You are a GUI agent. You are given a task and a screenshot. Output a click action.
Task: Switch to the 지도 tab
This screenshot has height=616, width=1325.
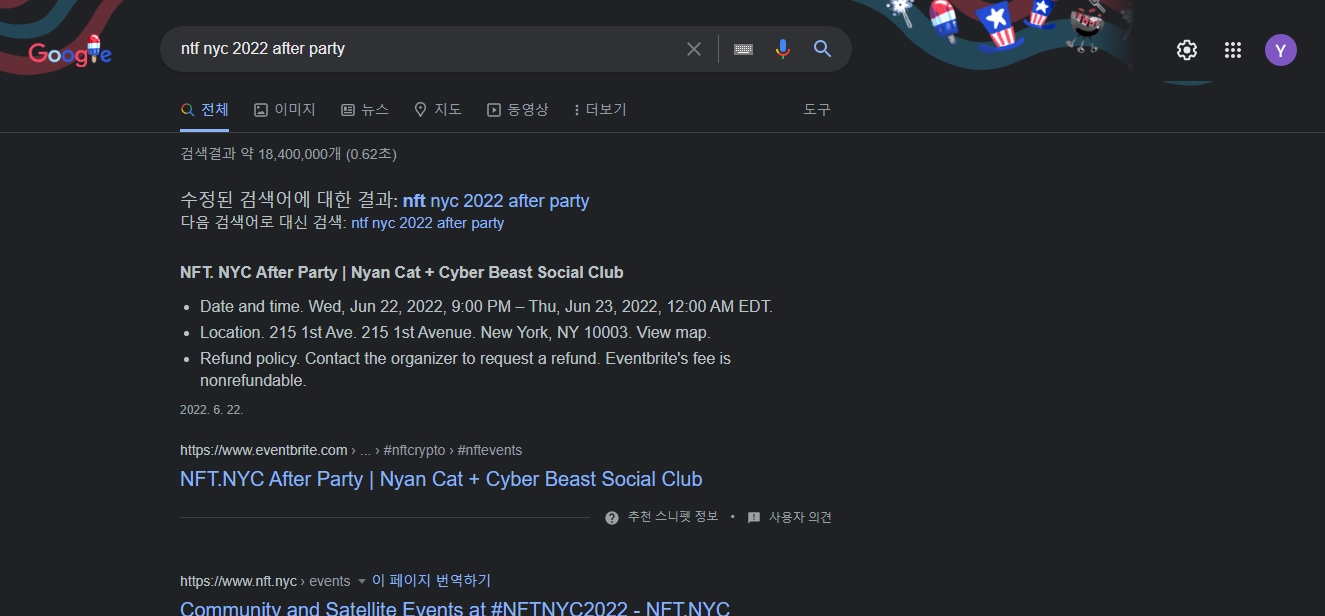[438, 110]
